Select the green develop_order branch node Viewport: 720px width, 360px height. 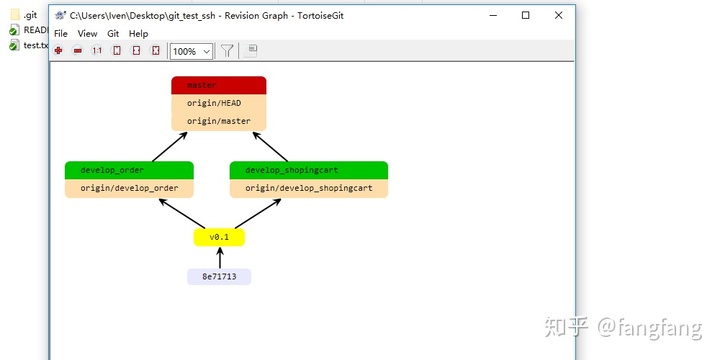129,170
